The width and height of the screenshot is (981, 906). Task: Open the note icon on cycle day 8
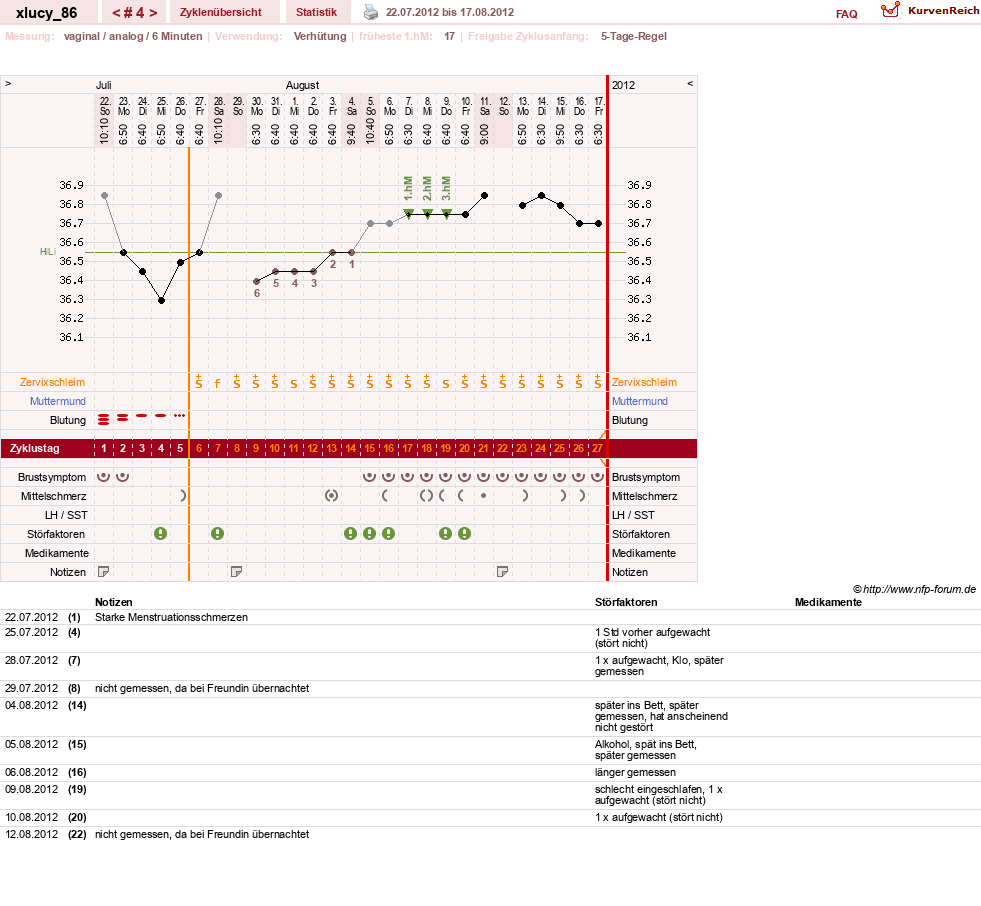click(x=236, y=571)
